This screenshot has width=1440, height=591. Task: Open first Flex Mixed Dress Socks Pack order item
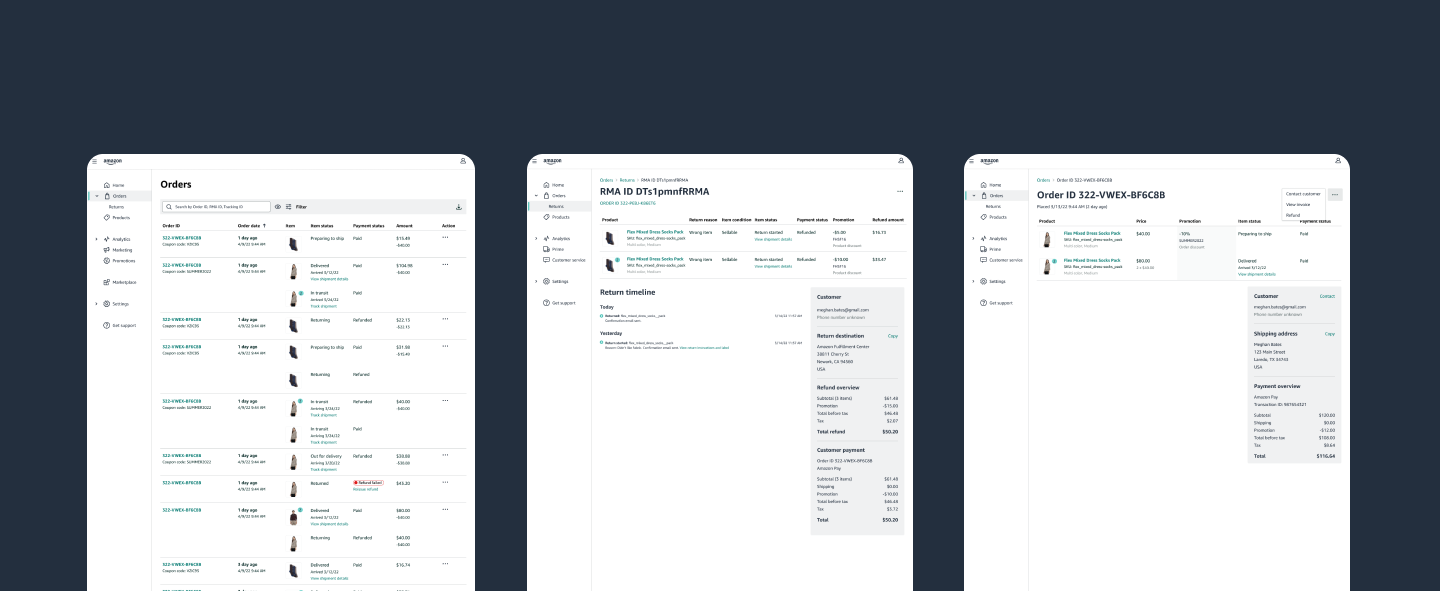pos(1092,234)
